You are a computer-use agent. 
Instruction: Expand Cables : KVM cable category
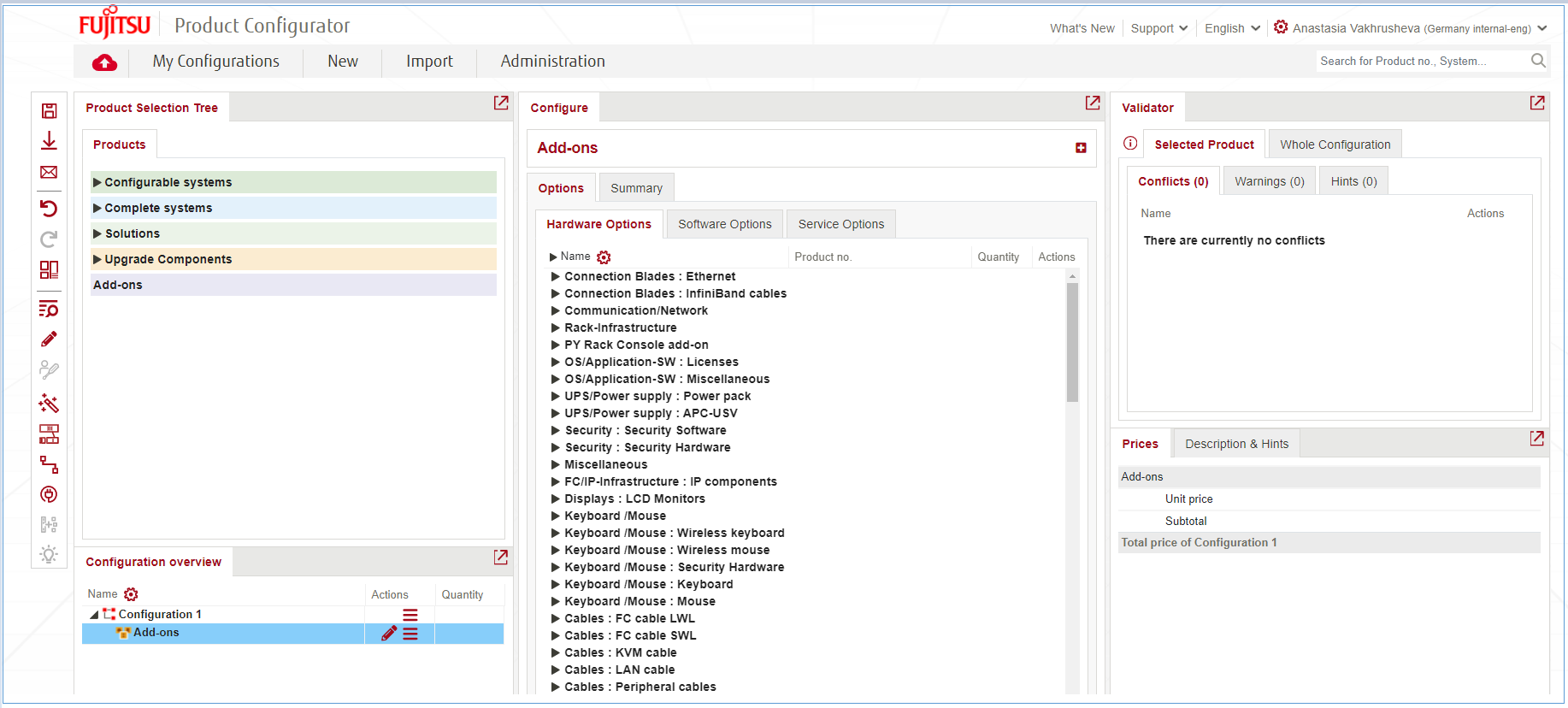point(556,652)
